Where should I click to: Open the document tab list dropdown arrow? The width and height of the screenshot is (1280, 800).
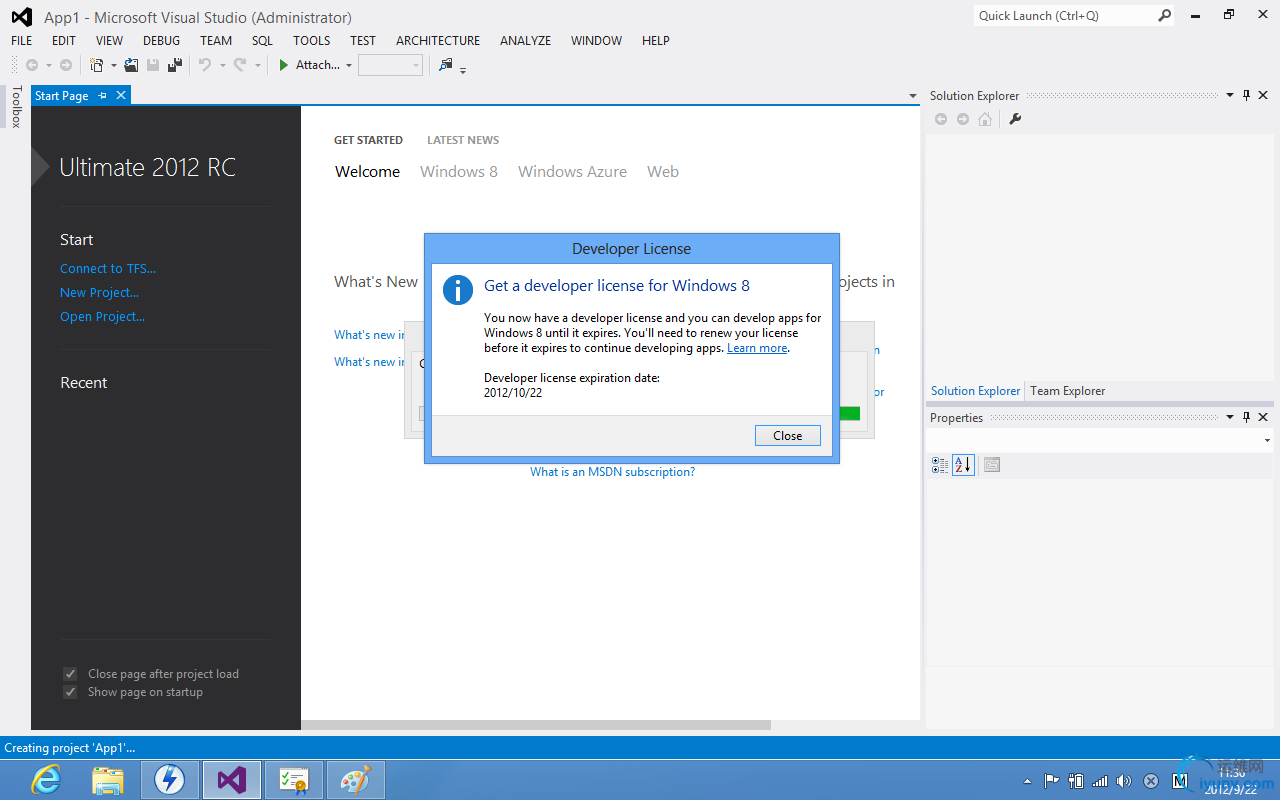pyautogui.click(x=912, y=96)
